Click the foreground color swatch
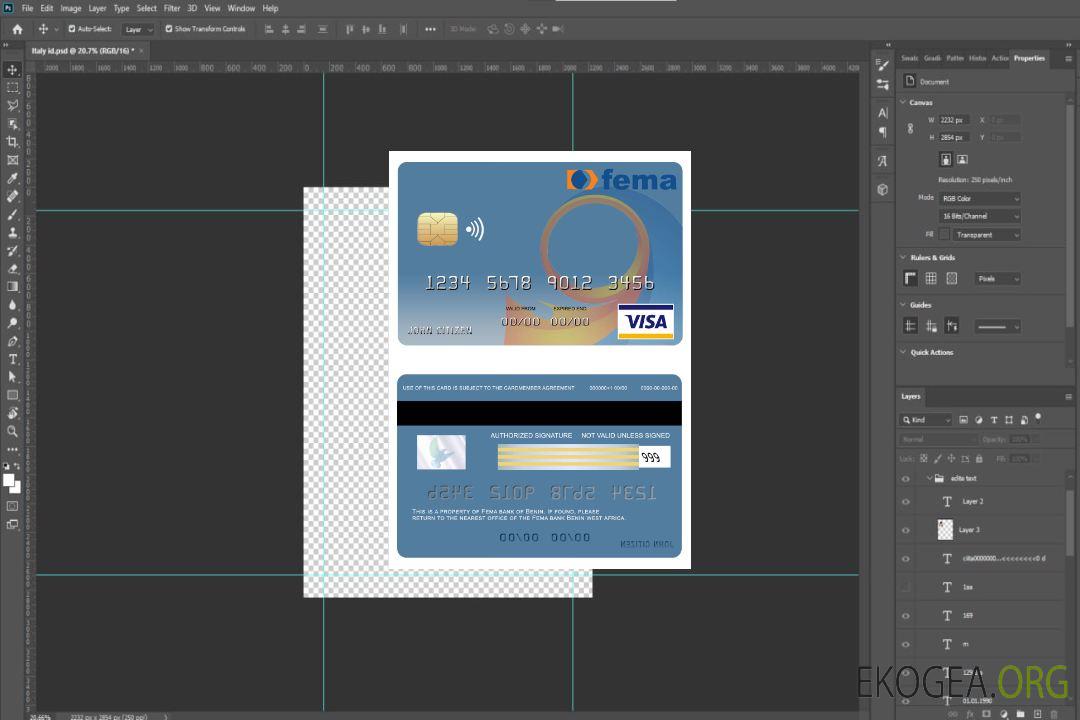1080x720 pixels. point(9,481)
